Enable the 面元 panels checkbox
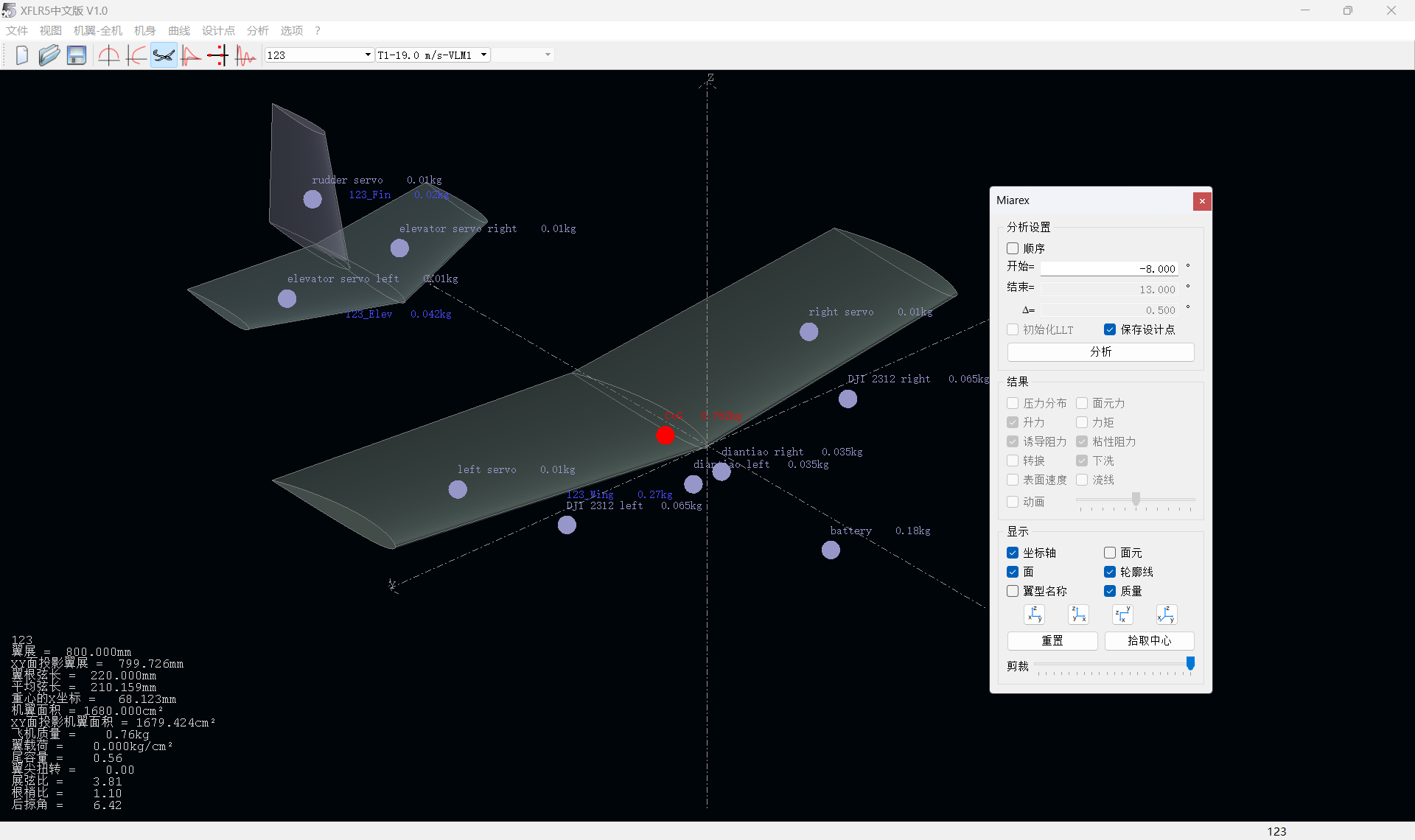 1110,553
